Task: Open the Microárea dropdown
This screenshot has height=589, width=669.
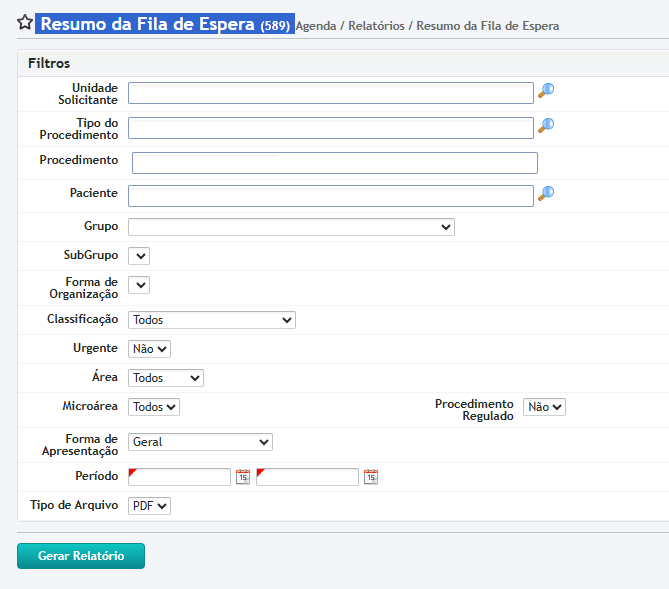Action: (154, 407)
